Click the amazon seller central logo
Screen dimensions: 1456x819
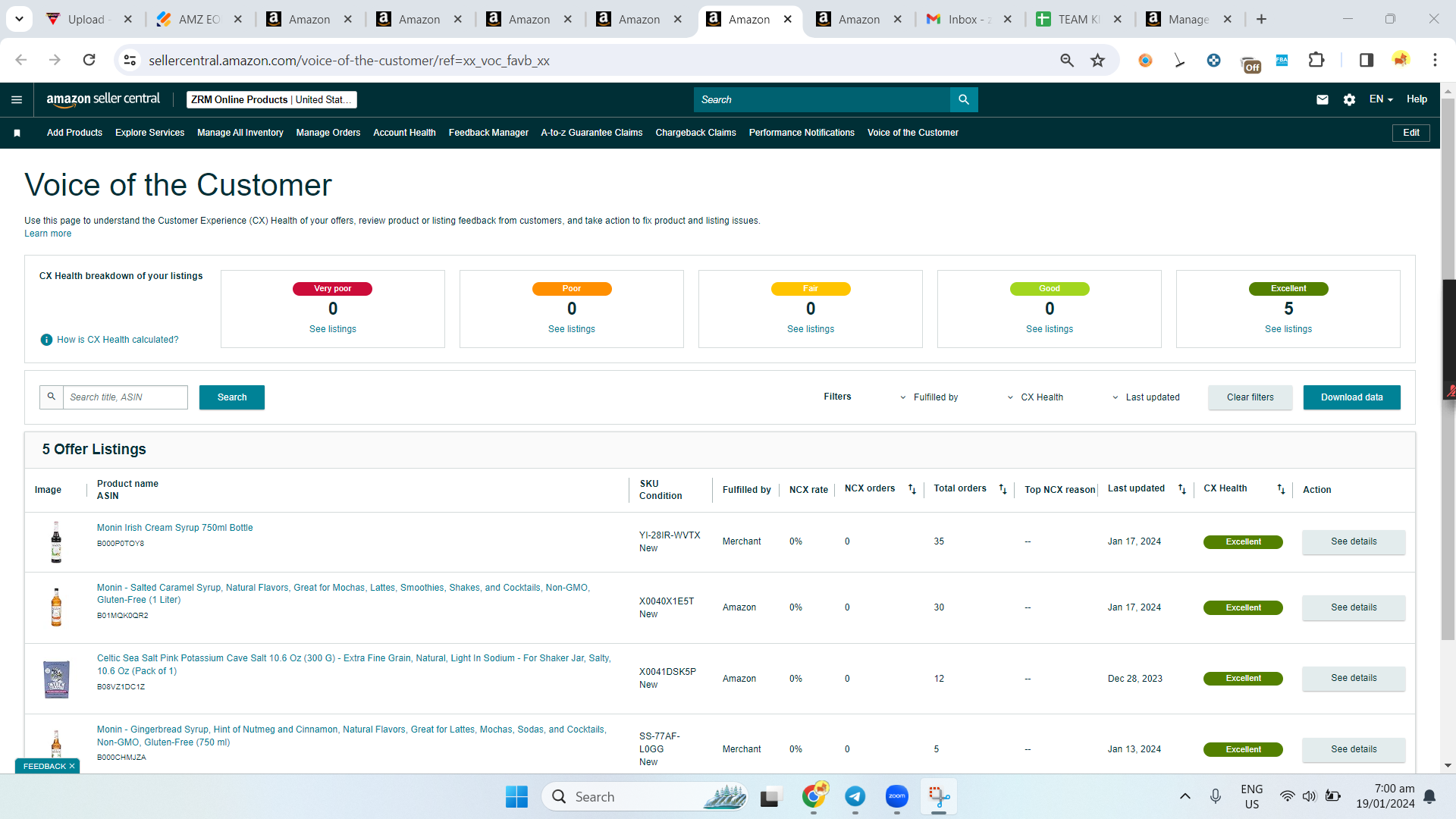point(103,99)
